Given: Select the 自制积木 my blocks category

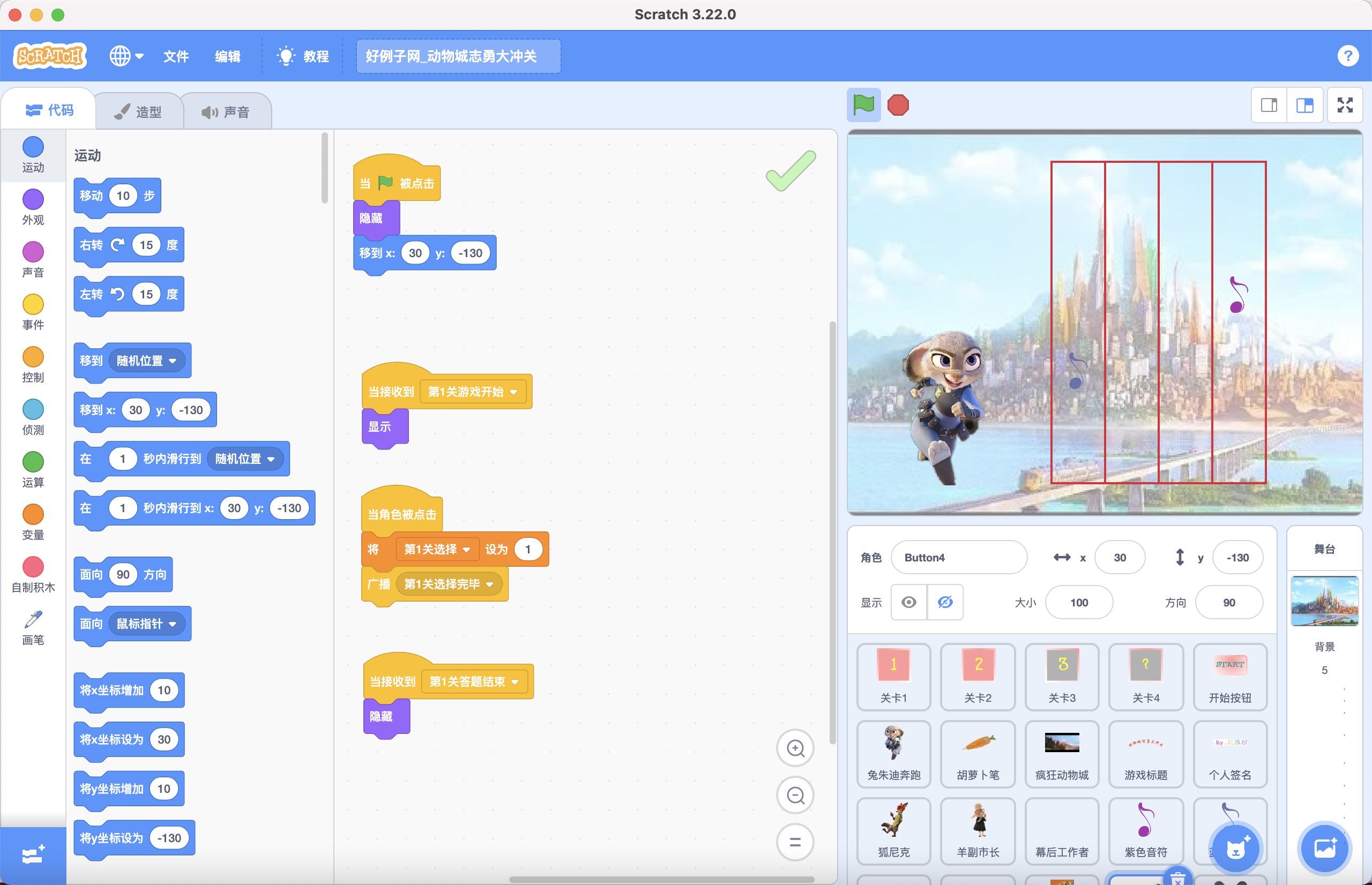Looking at the screenshot, I should click(x=33, y=575).
